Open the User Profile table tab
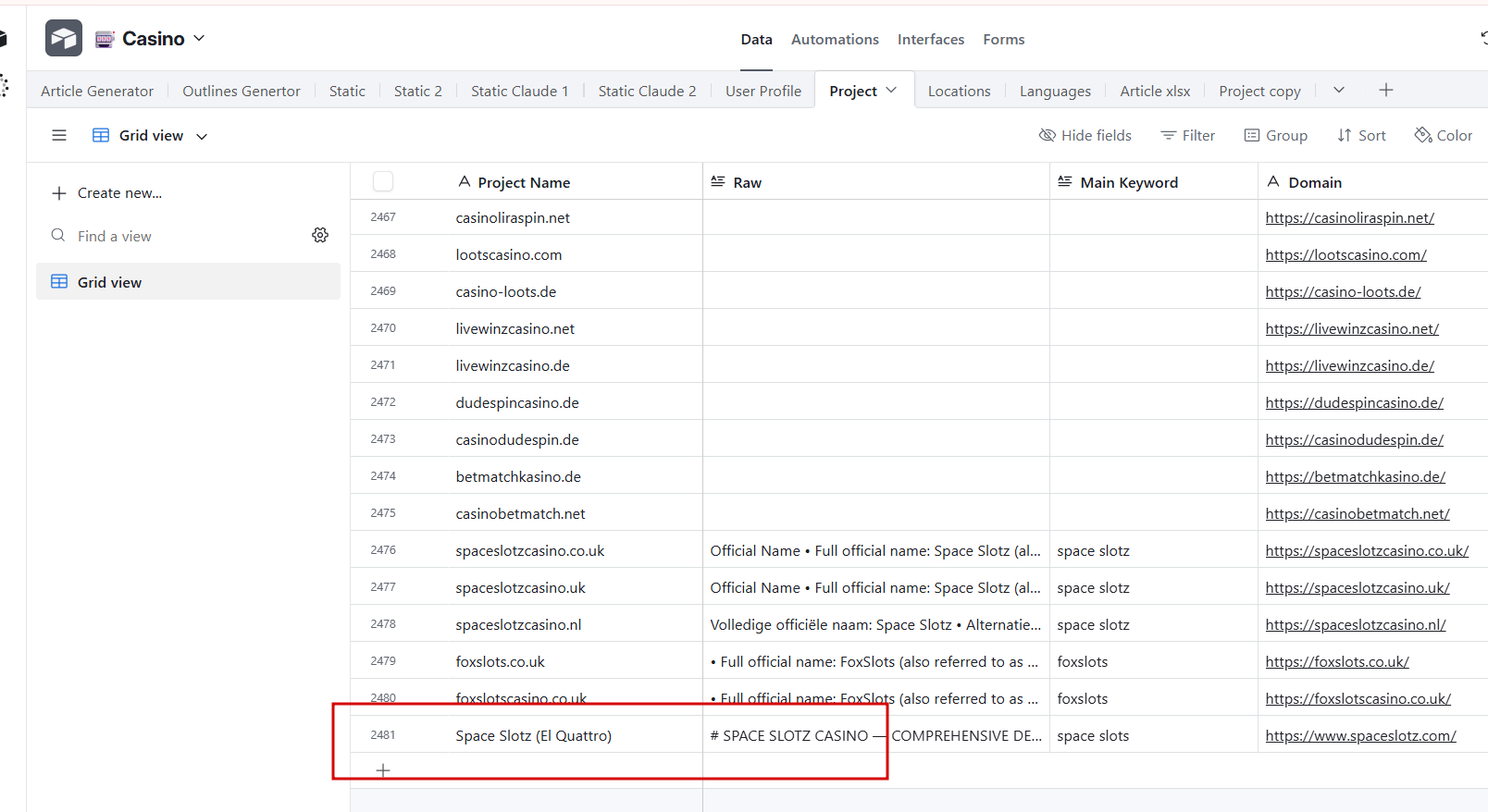This screenshot has width=1488, height=812. [x=763, y=91]
